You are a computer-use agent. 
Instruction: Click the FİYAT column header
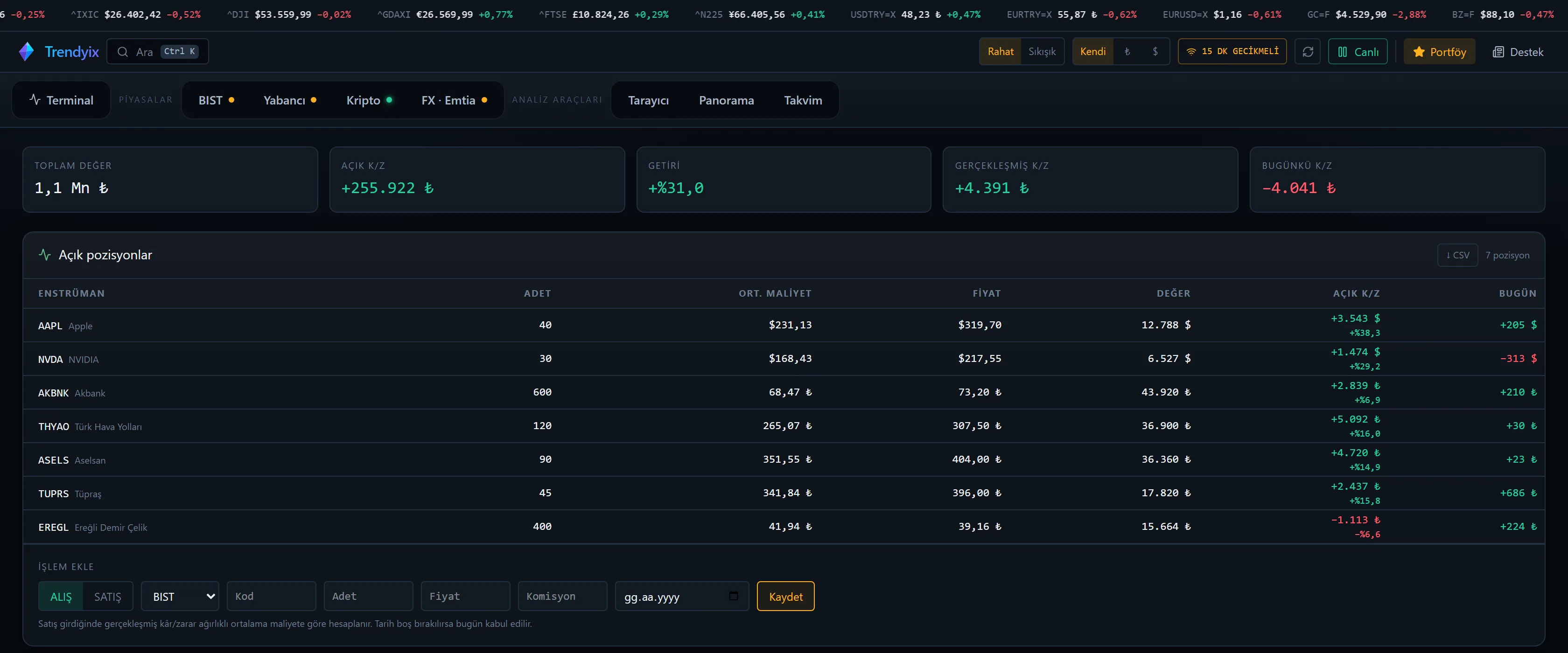point(987,293)
